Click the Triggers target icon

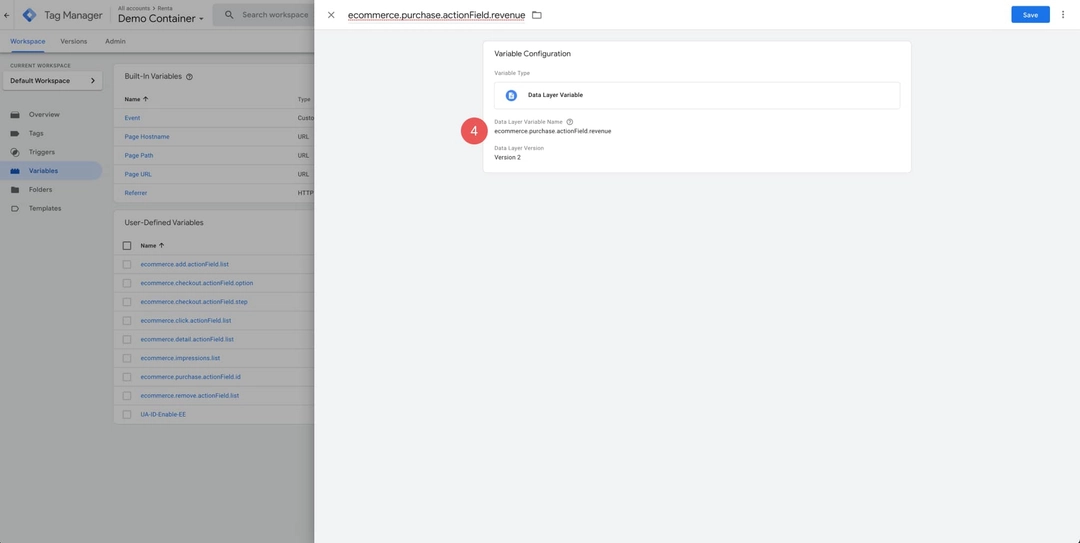(x=15, y=152)
